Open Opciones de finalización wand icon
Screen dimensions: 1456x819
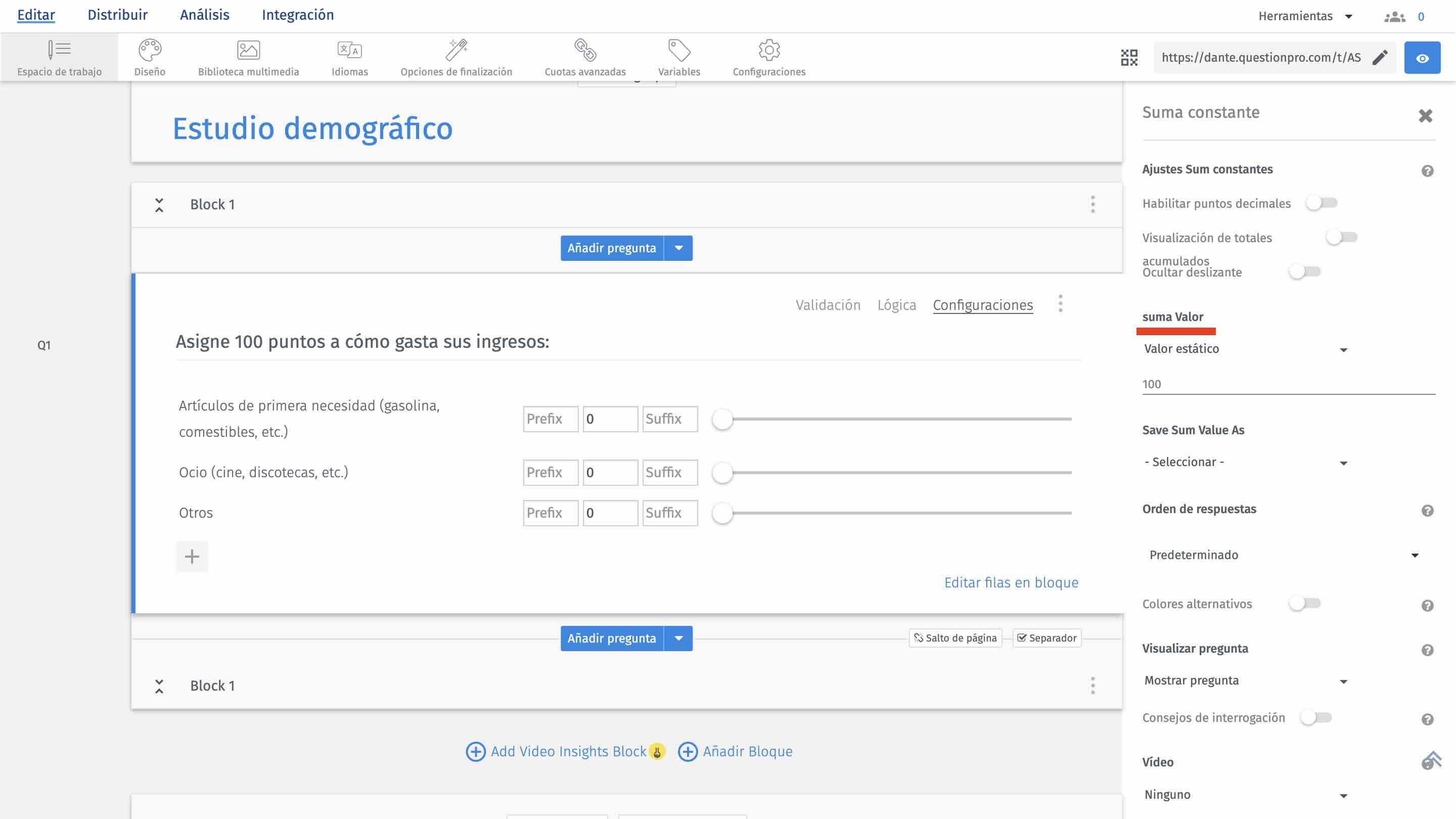pos(456,51)
